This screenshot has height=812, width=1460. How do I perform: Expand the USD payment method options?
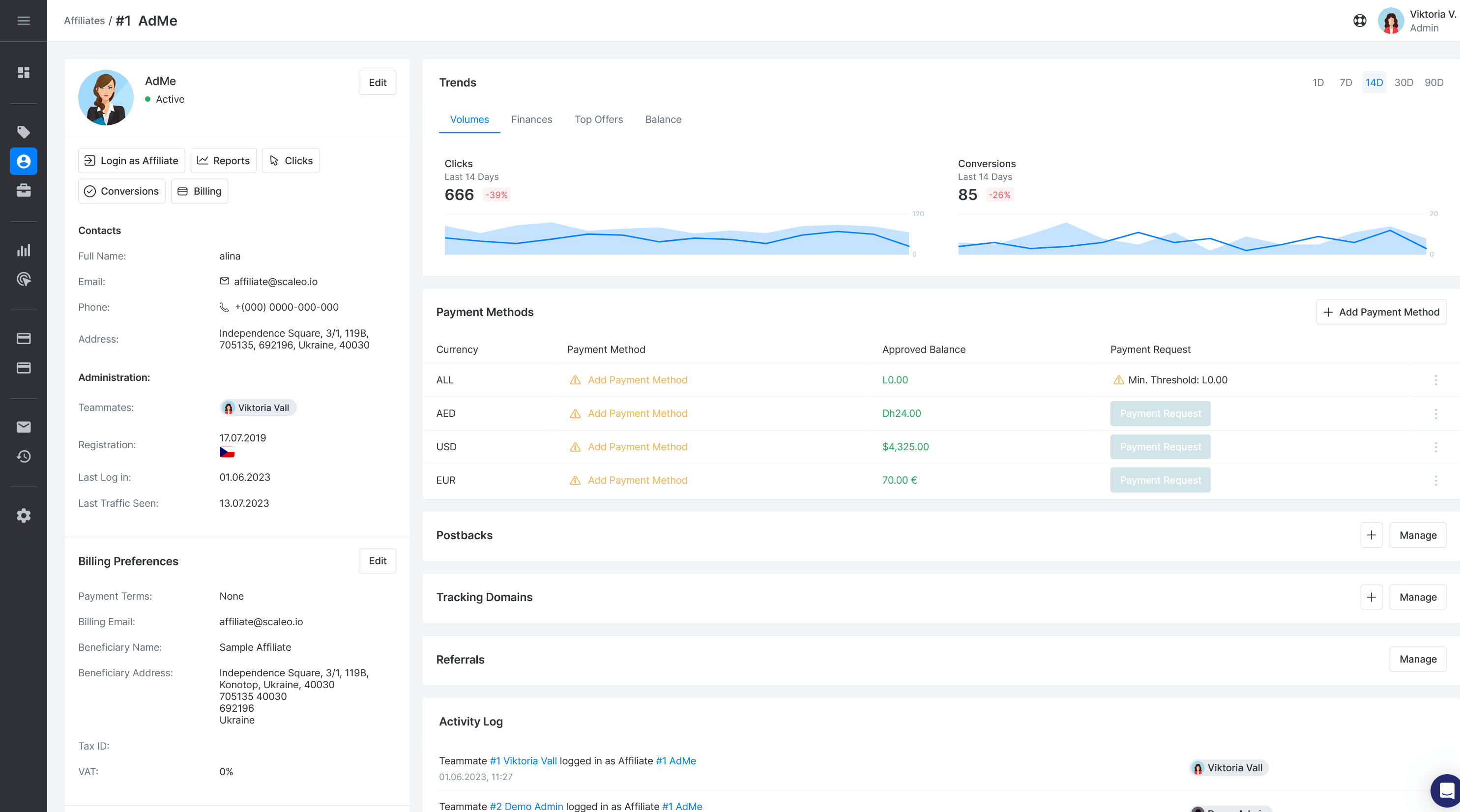(x=1435, y=446)
